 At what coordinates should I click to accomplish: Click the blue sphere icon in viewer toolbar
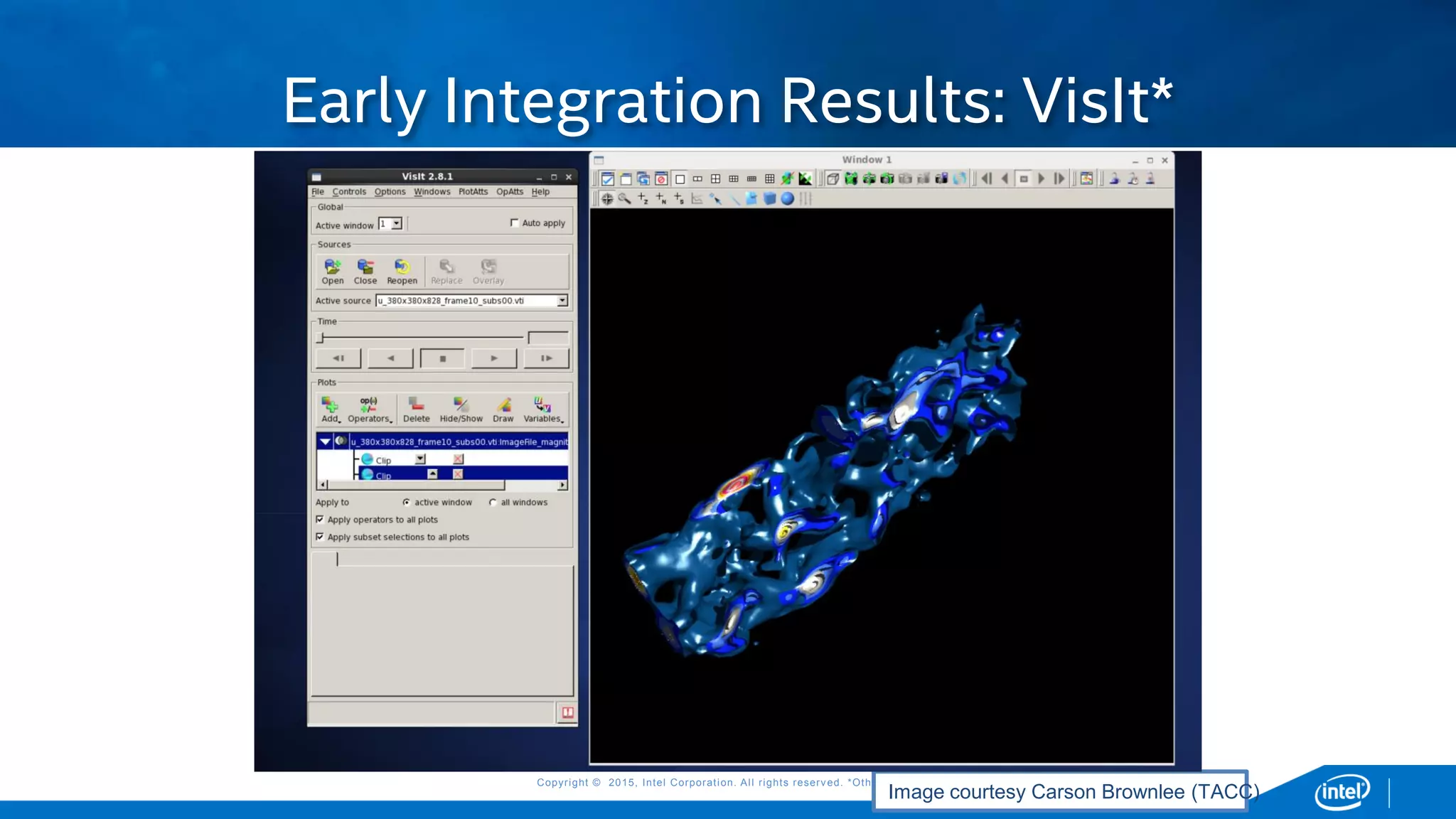(787, 199)
